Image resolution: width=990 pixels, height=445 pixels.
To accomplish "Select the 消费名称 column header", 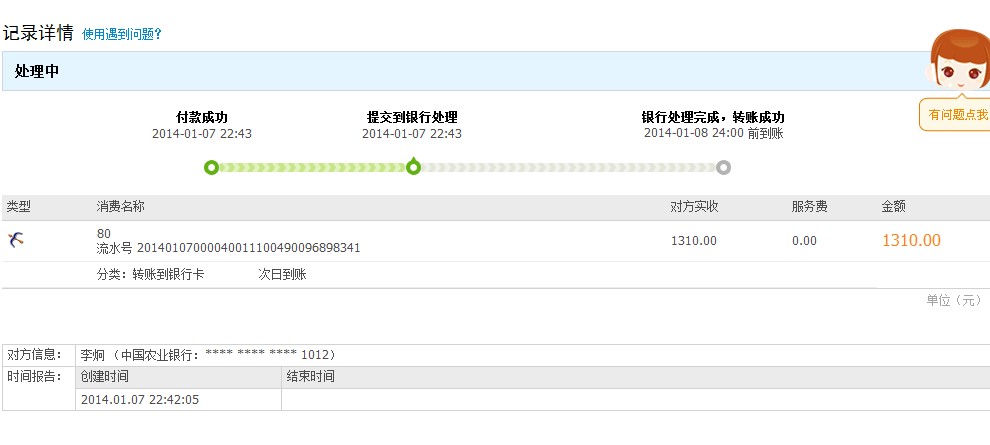I will coord(121,207).
